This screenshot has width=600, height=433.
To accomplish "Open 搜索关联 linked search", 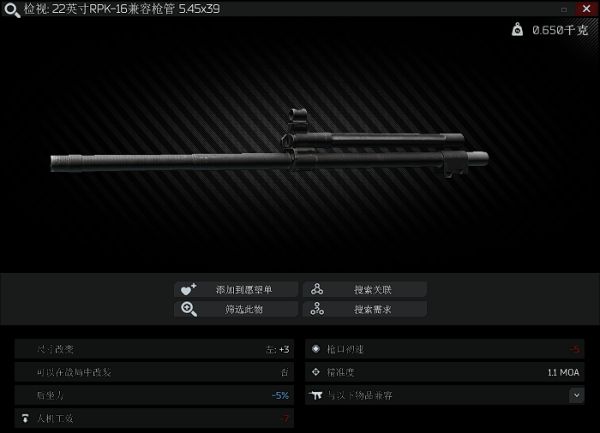I will (x=365, y=290).
